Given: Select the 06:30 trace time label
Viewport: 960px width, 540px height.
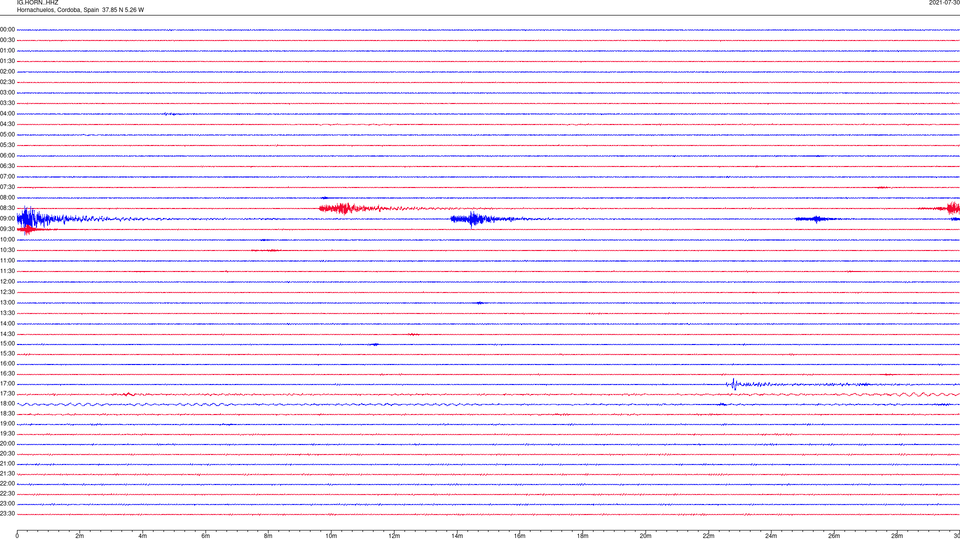Looking at the screenshot, I should 7,166.
